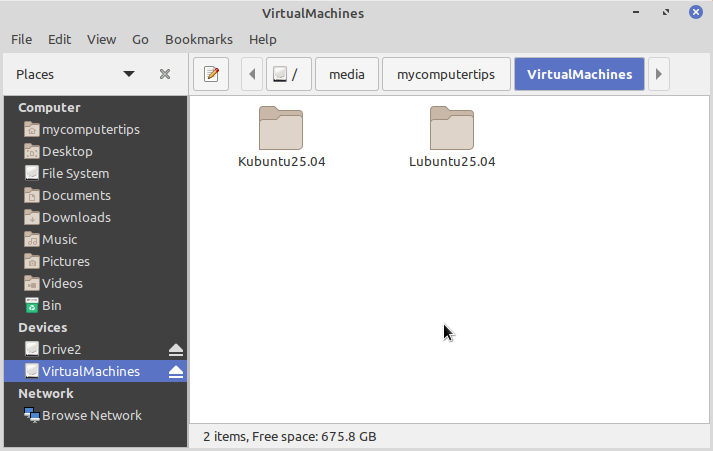Screen dimensions: 713x451
Task: Close the Places sidebar panel
Action: (165, 74)
